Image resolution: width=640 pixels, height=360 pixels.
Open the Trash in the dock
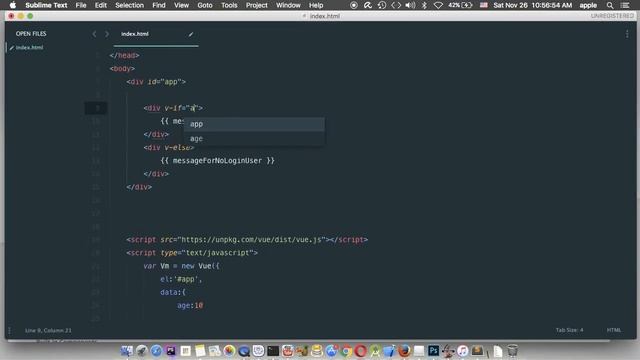click(512, 351)
